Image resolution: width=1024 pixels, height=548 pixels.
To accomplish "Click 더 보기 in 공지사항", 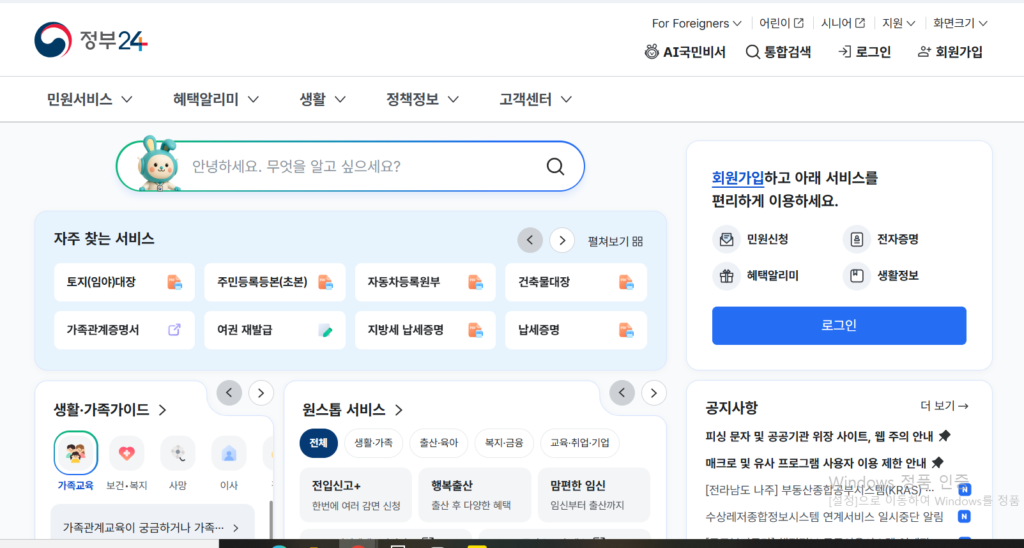I will (944, 406).
